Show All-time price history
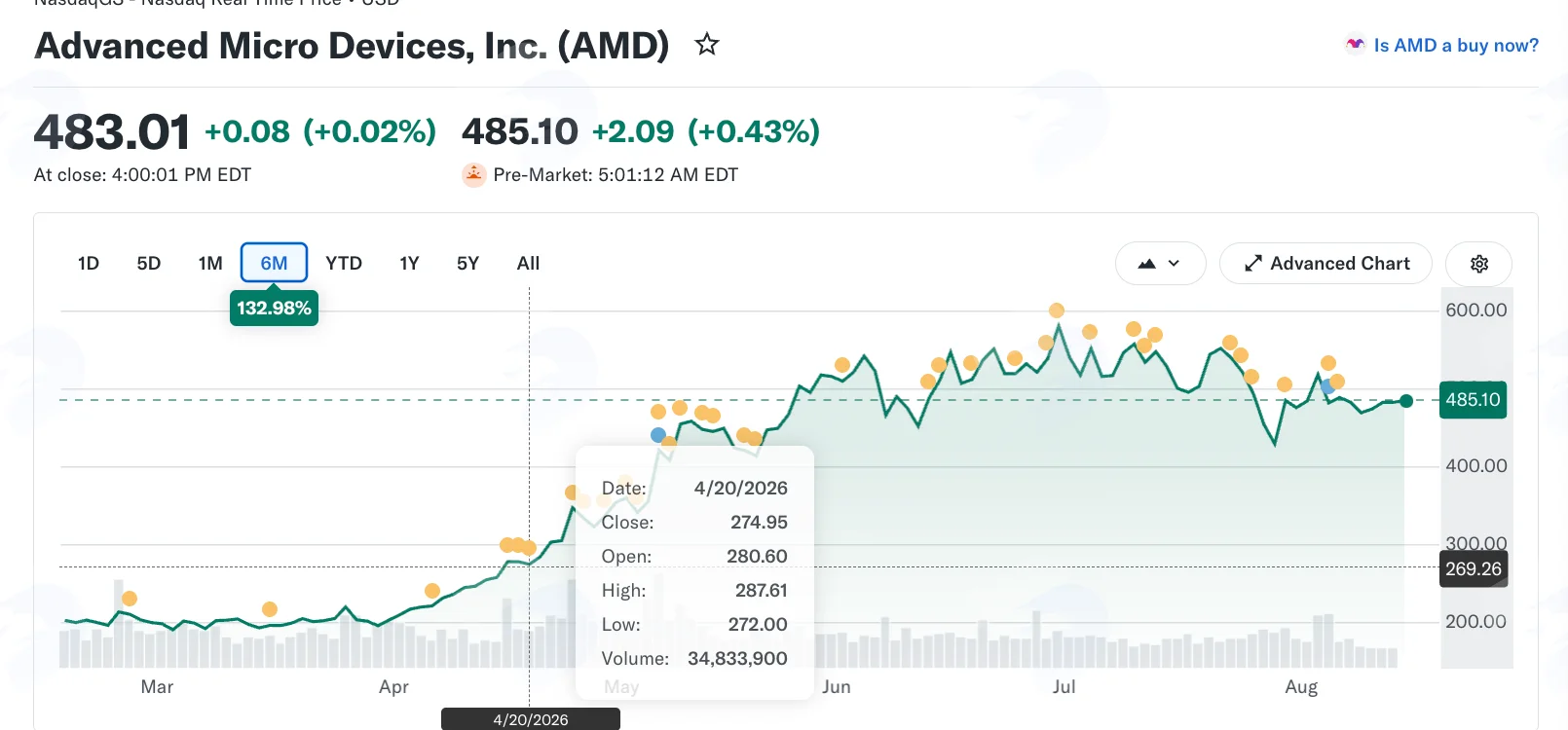Screen dimensions: 1568x730 [x=528, y=264]
